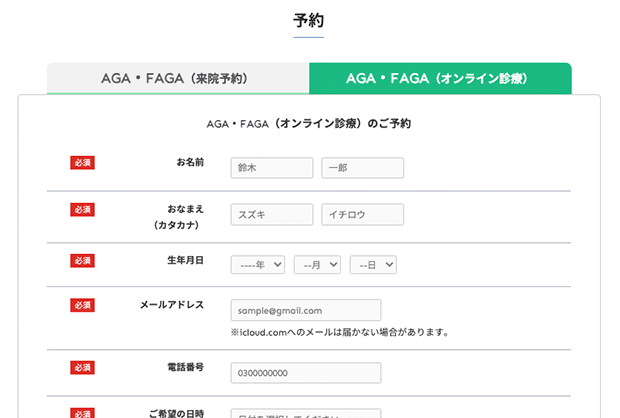This screenshot has height=418, width=620.
Task: Click the 必須 badge next to おなまえ（カタカナ）
Action: tap(82, 210)
